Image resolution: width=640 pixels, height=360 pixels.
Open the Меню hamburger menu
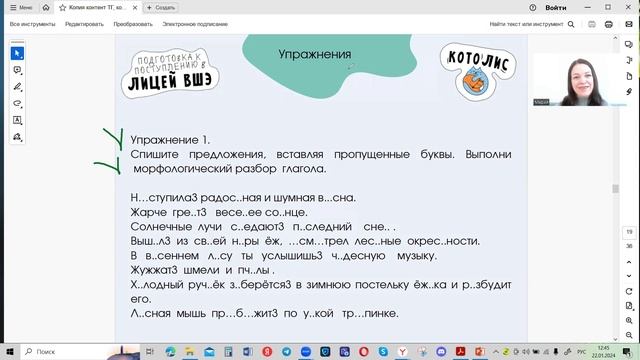pos(21,7)
